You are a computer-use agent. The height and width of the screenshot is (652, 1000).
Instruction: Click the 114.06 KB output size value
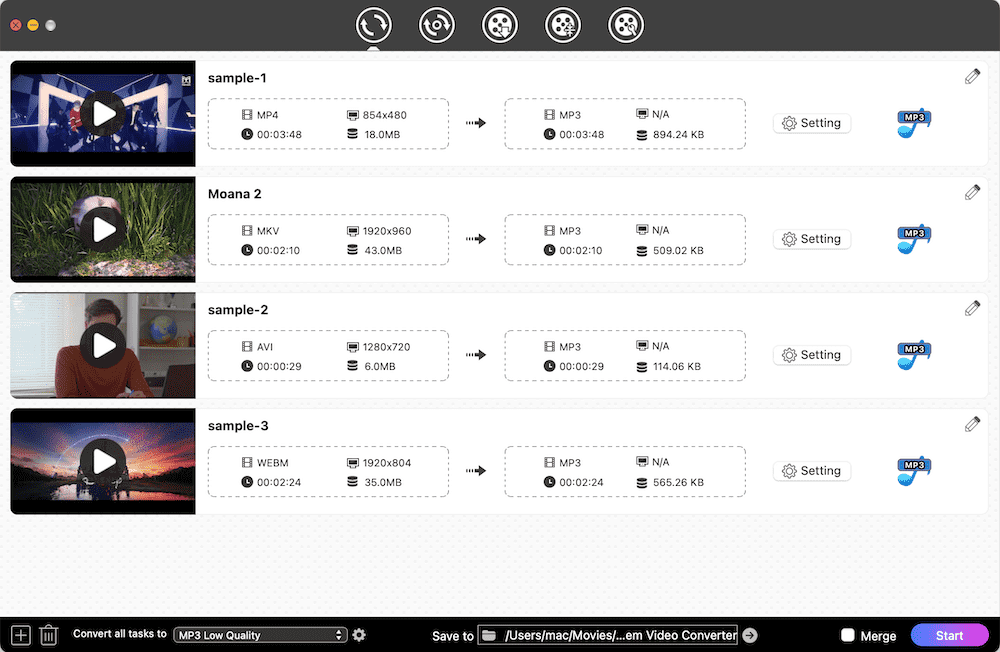tap(677, 367)
